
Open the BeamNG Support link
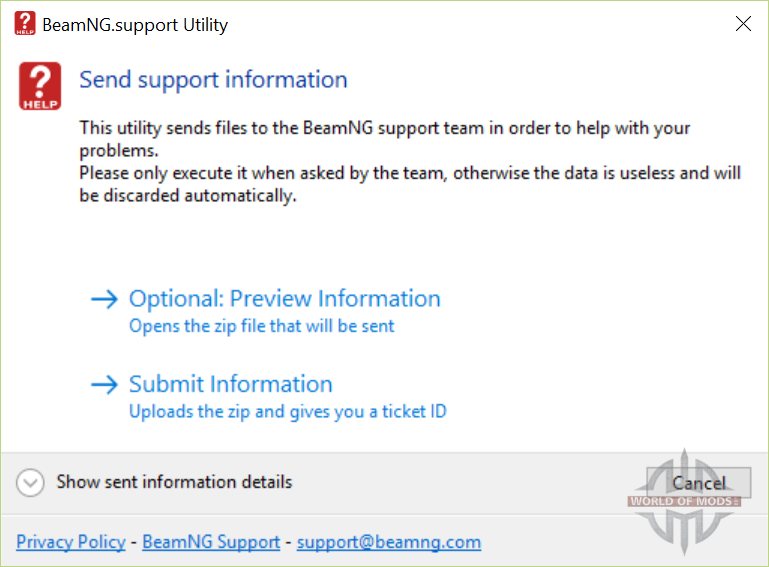click(x=211, y=542)
